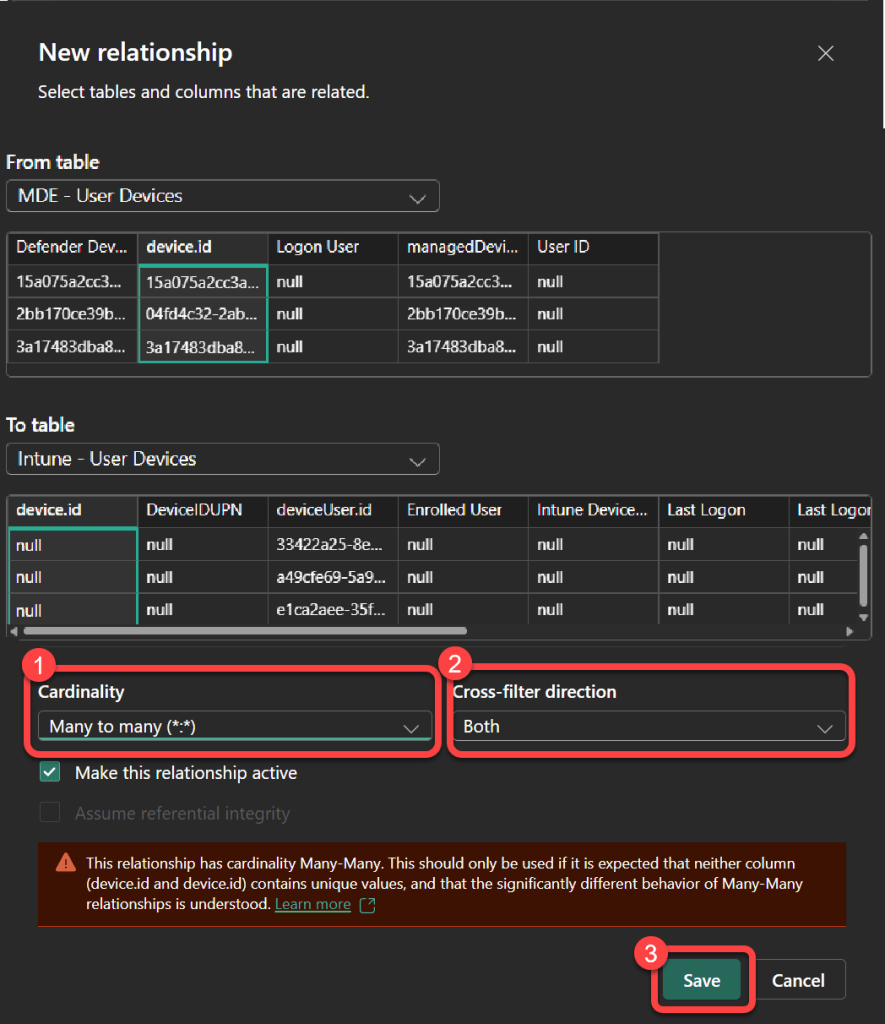
Task: Select Last Logon column header
Action: [724, 511]
